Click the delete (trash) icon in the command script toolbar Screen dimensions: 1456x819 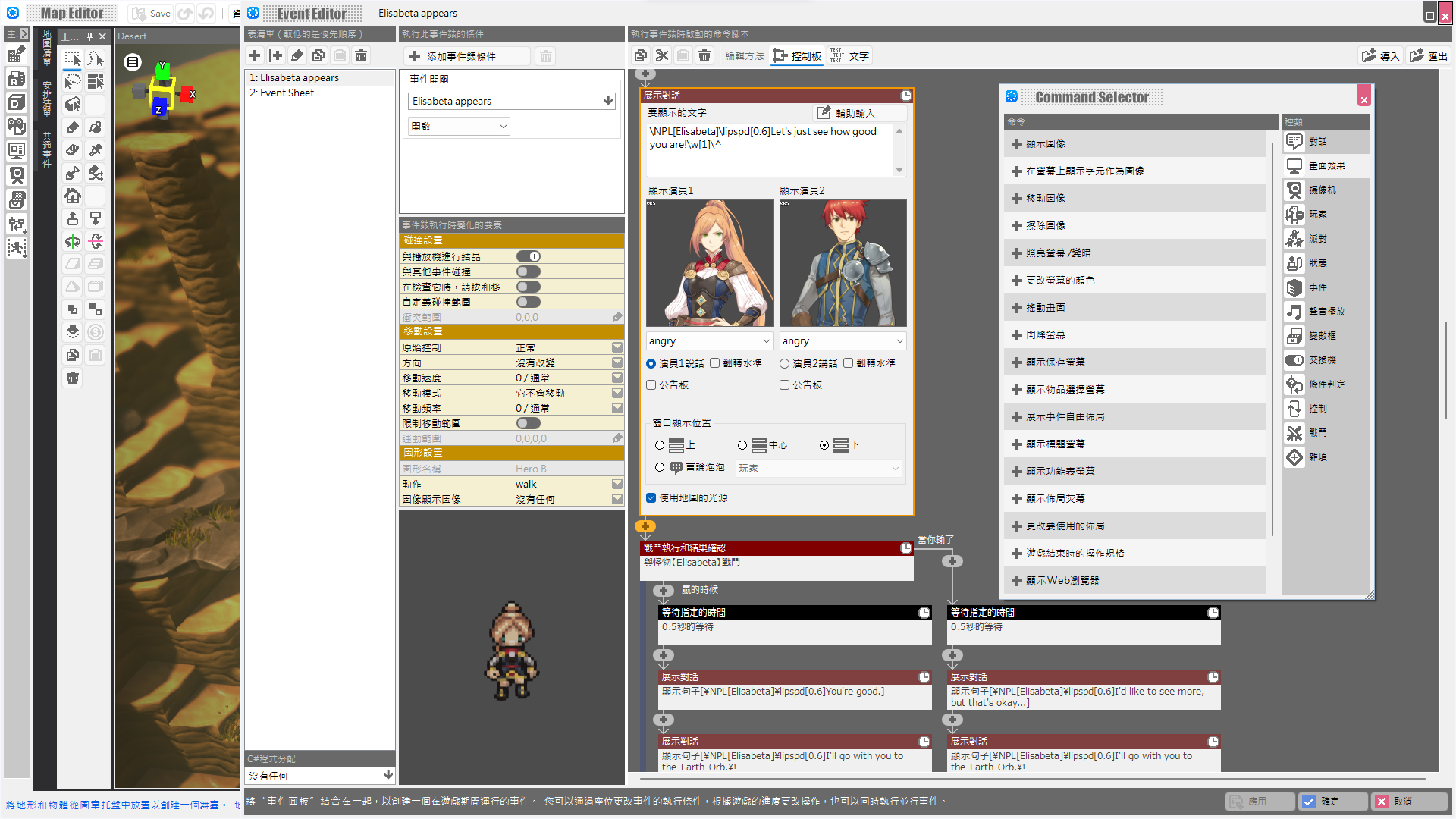click(704, 55)
